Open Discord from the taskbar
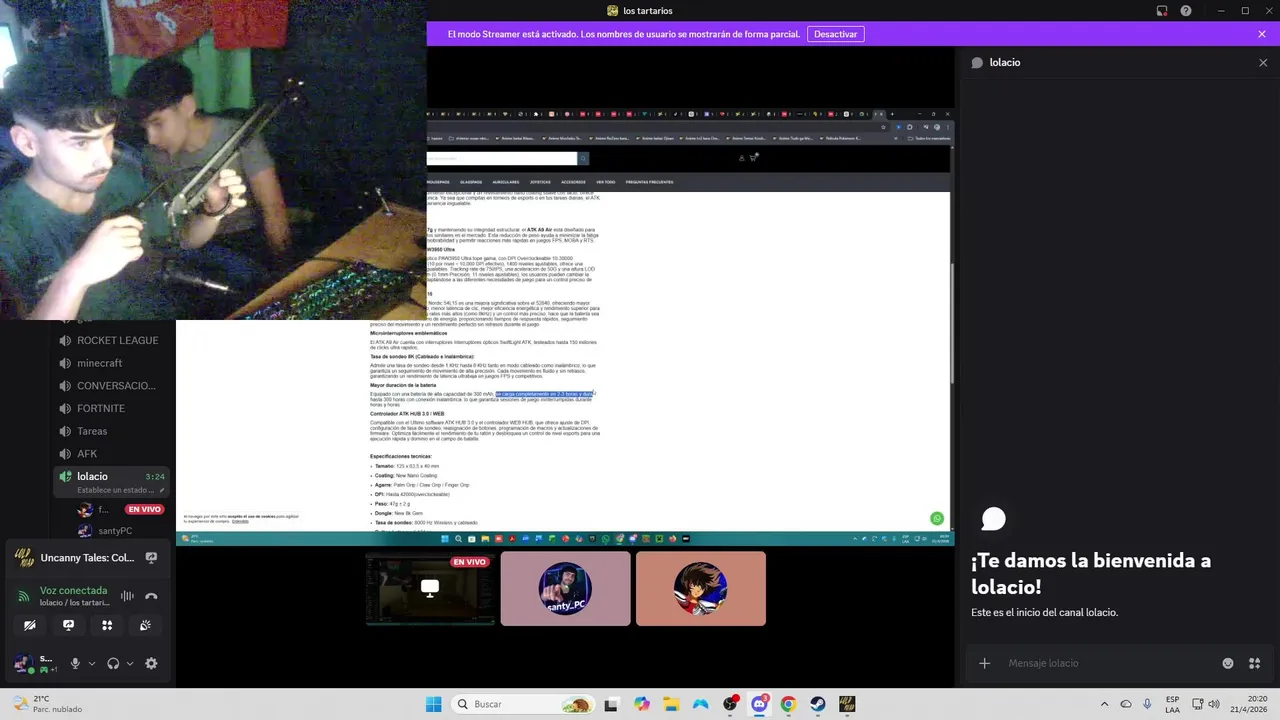Viewport: 1280px width, 720px height. pos(759,704)
